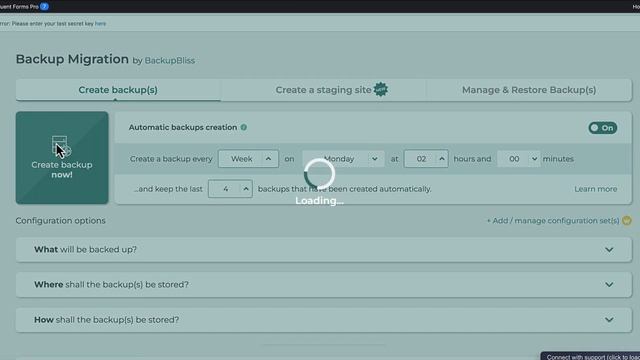Click Connect with support button

tap(591, 356)
